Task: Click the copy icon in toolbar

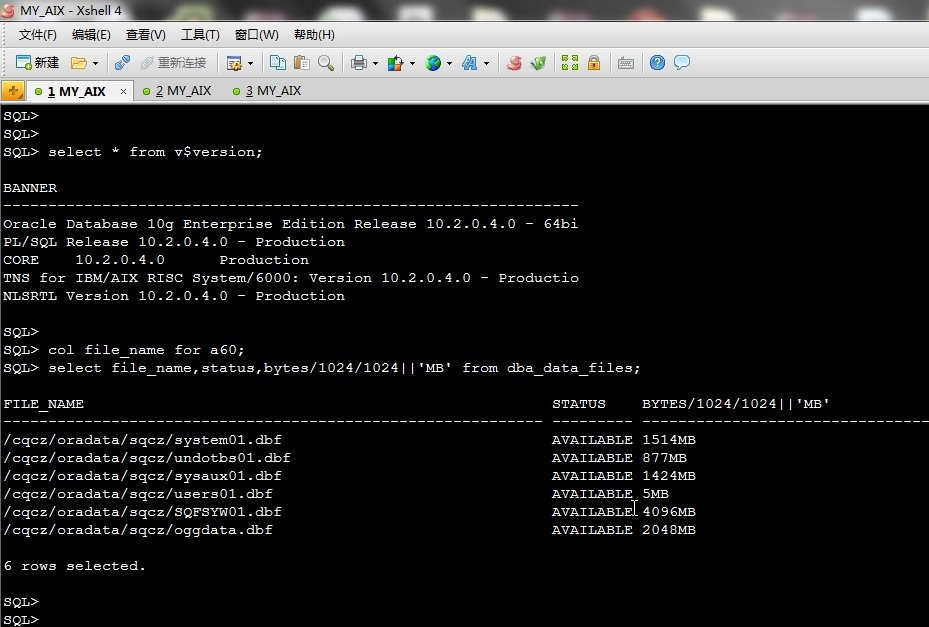Action: (x=278, y=63)
